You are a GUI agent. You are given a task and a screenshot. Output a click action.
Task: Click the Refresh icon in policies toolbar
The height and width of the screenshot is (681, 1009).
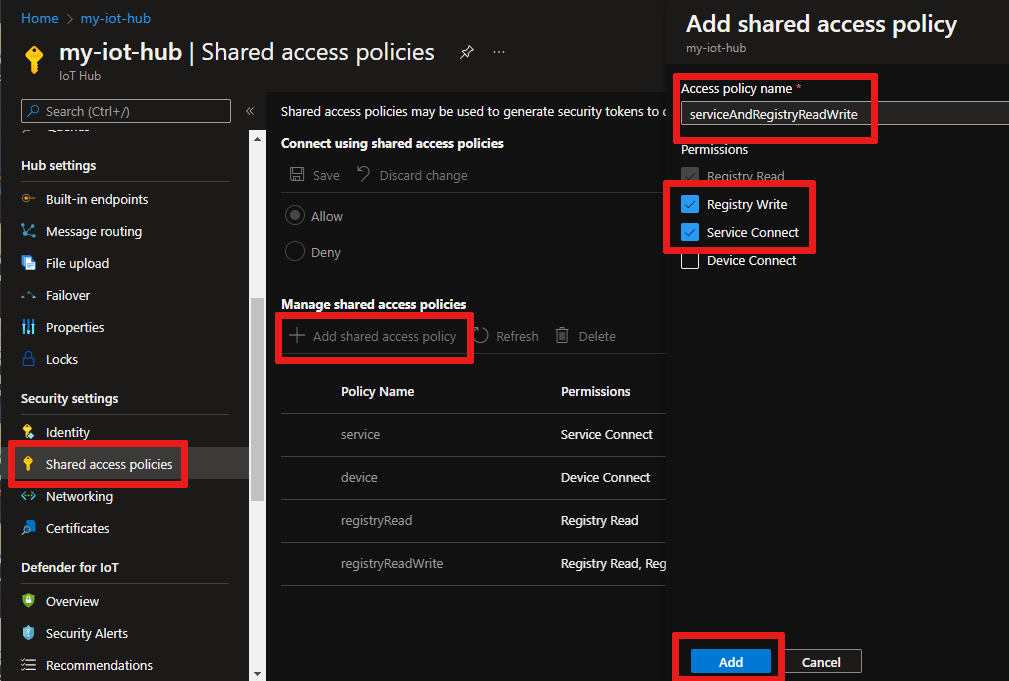pos(481,336)
